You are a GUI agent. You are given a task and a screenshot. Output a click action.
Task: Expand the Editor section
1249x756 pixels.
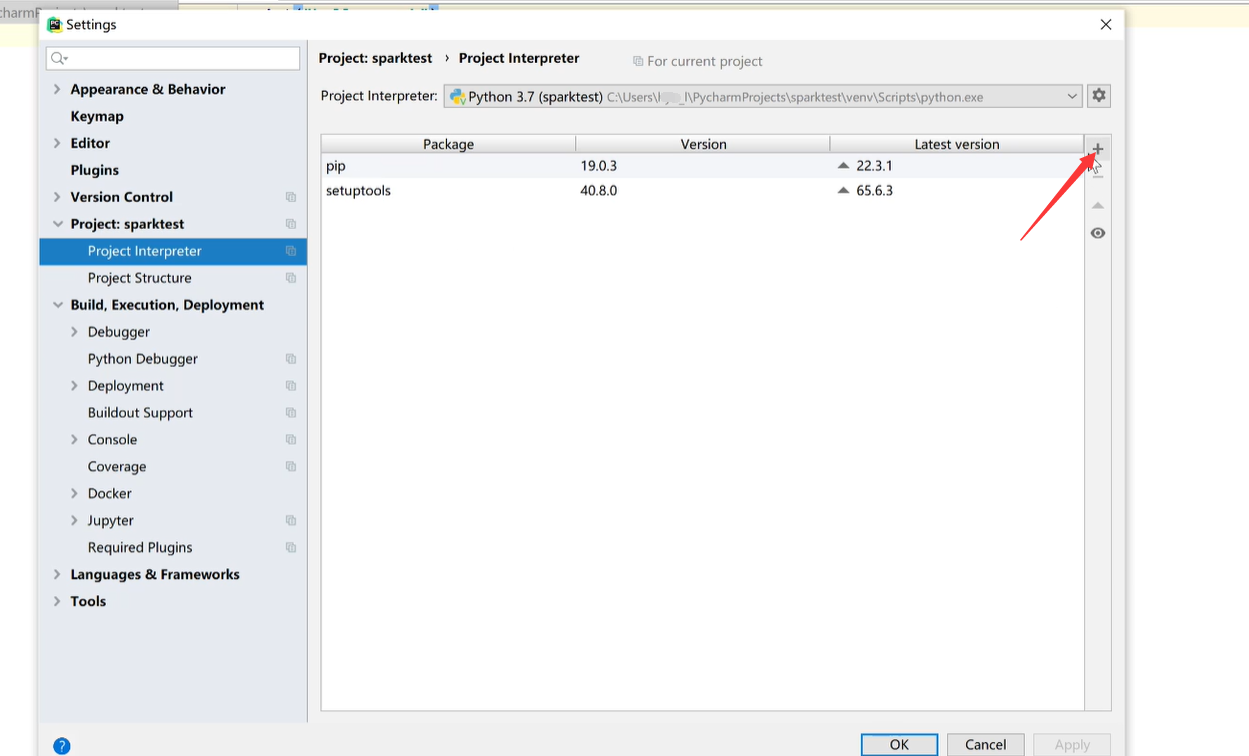click(x=57, y=143)
